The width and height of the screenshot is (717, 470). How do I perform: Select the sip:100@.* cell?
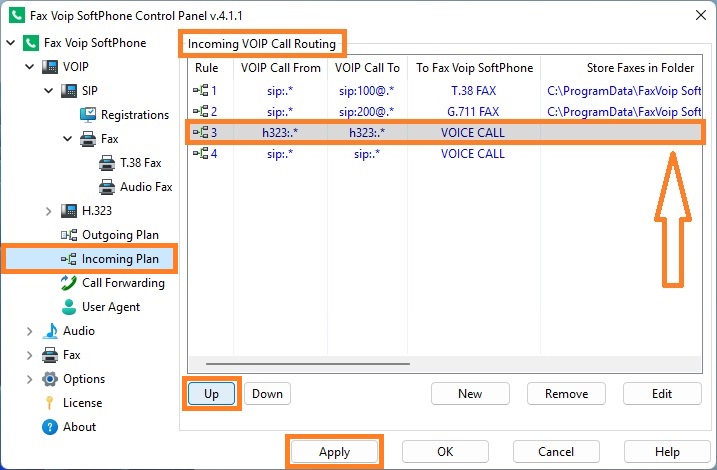click(x=366, y=91)
